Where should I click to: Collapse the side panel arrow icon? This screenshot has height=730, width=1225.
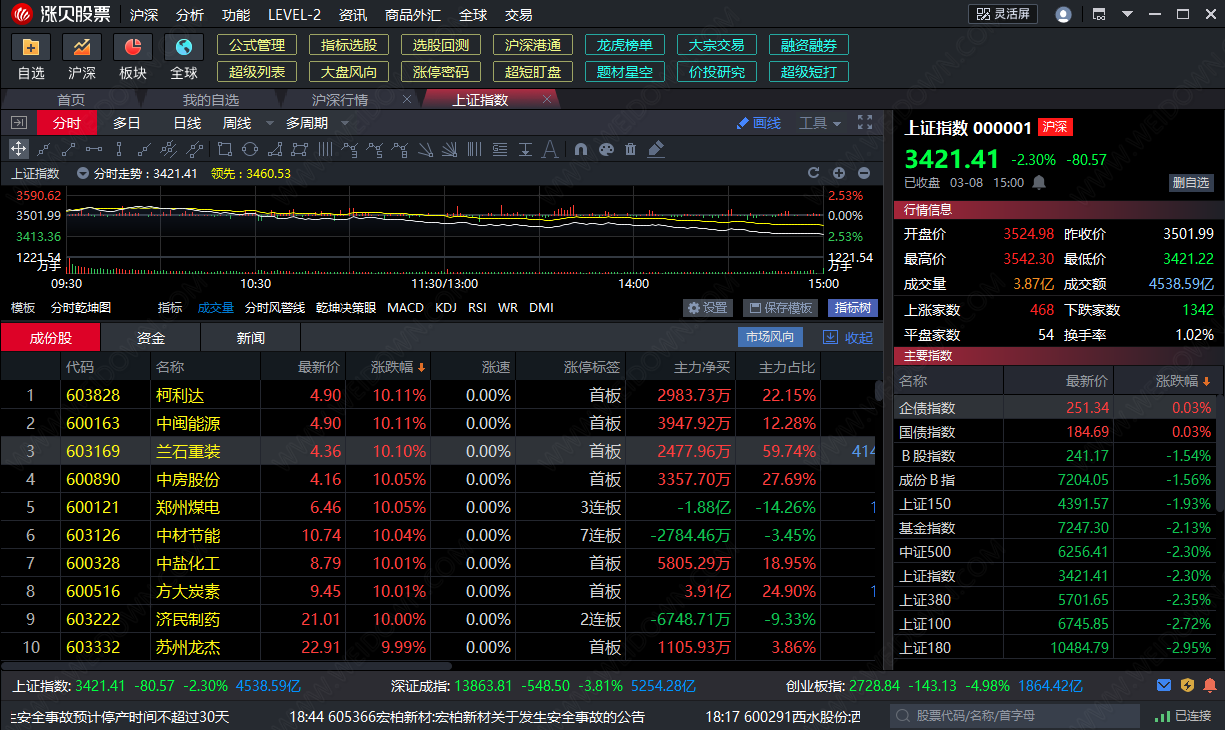coord(19,123)
